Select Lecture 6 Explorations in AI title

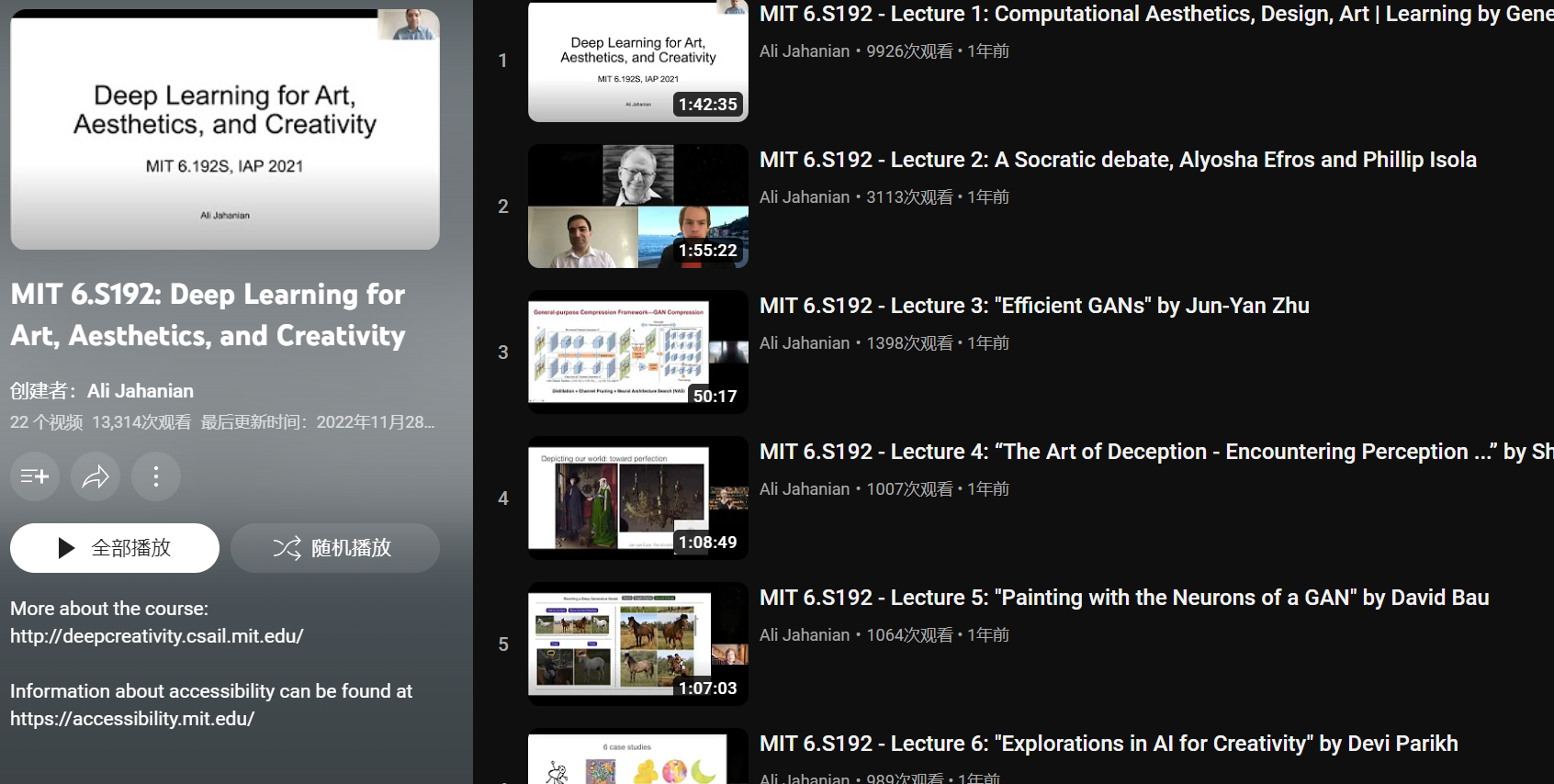(x=1109, y=744)
